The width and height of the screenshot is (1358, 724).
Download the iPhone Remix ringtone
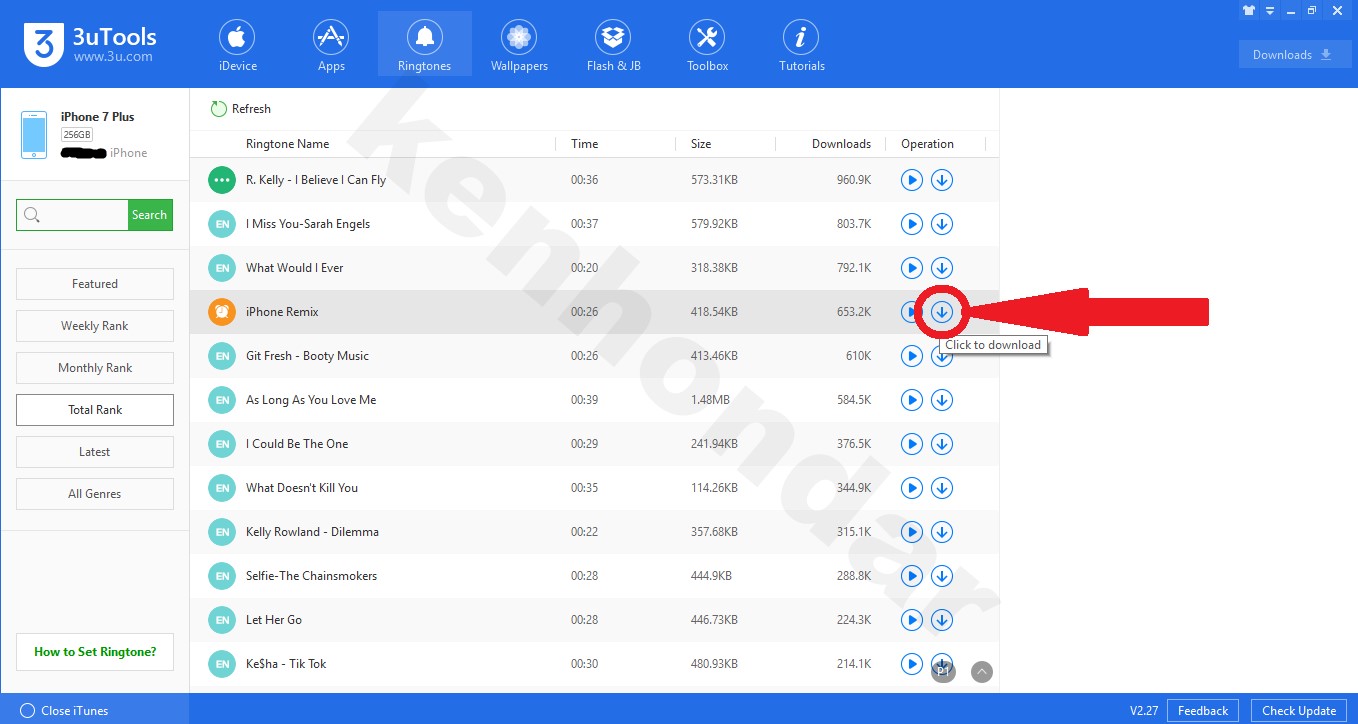(942, 312)
